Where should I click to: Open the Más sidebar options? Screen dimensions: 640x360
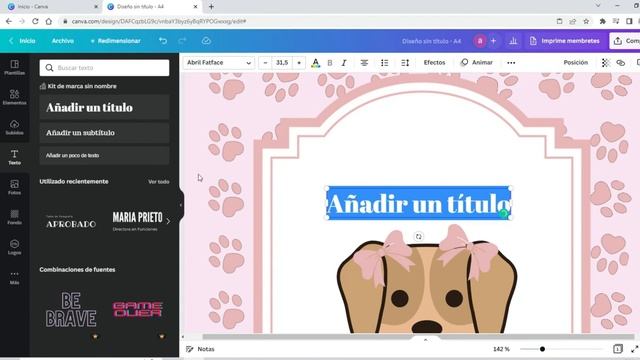point(14,277)
